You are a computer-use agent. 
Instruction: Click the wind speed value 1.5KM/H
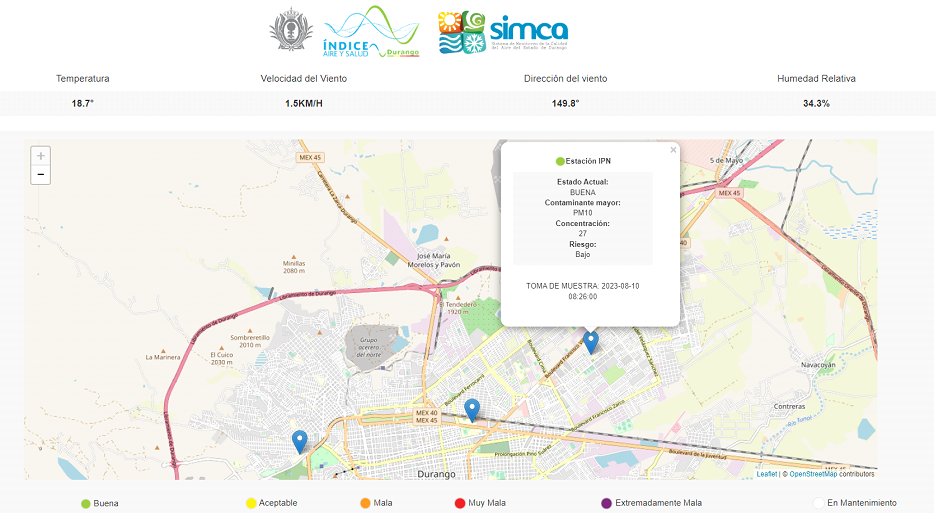pos(304,103)
